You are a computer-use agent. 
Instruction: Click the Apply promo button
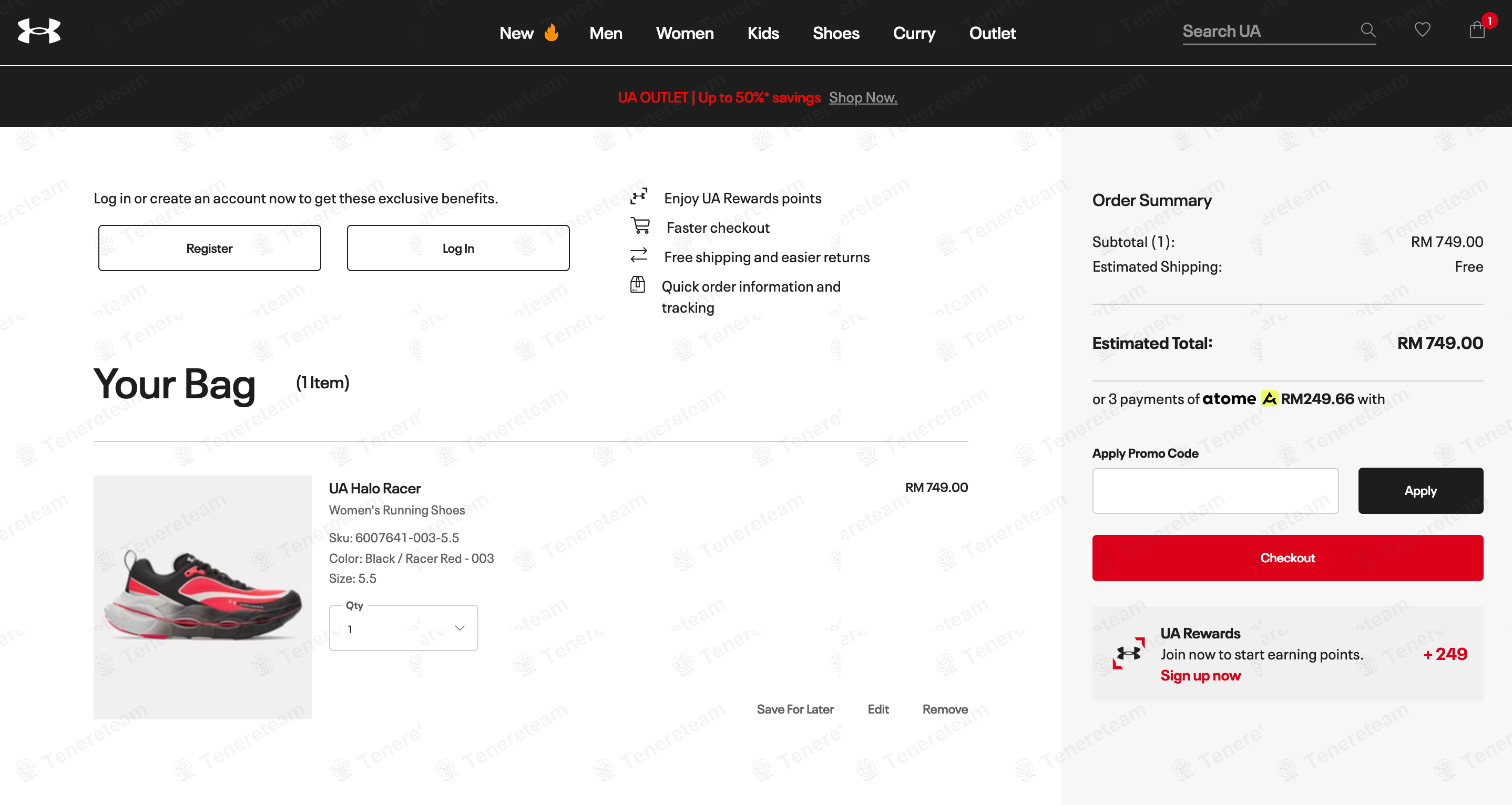pyautogui.click(x=1421, y=490)
